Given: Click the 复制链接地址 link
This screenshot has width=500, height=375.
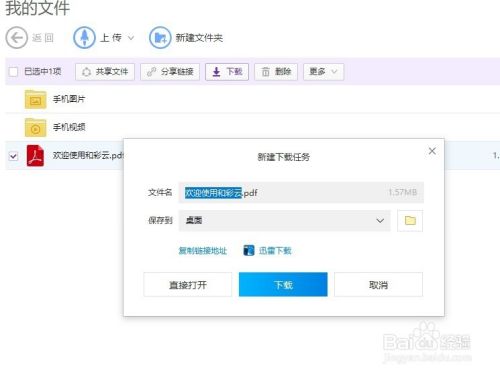Looking at the screenshot, I should pyautogui.click(x=203, y=251).
